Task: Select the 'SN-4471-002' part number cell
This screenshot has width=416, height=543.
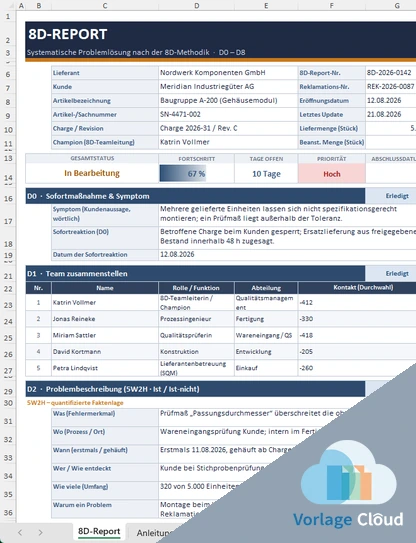Action: (228, 114)
